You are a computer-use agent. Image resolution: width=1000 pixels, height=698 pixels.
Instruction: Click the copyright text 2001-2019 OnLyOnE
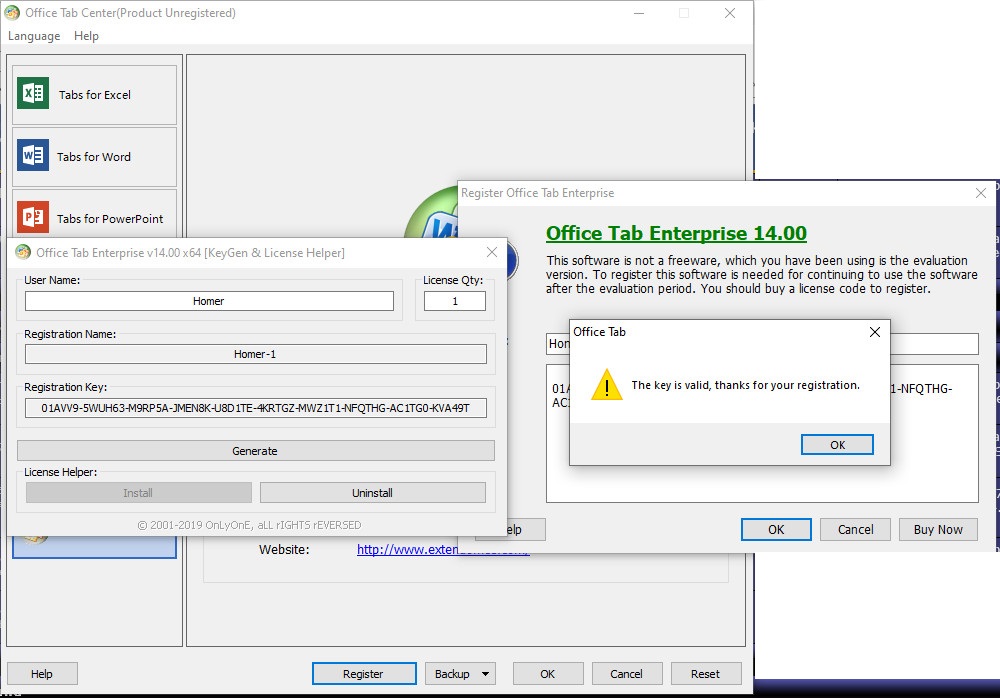tap(249, 525)
